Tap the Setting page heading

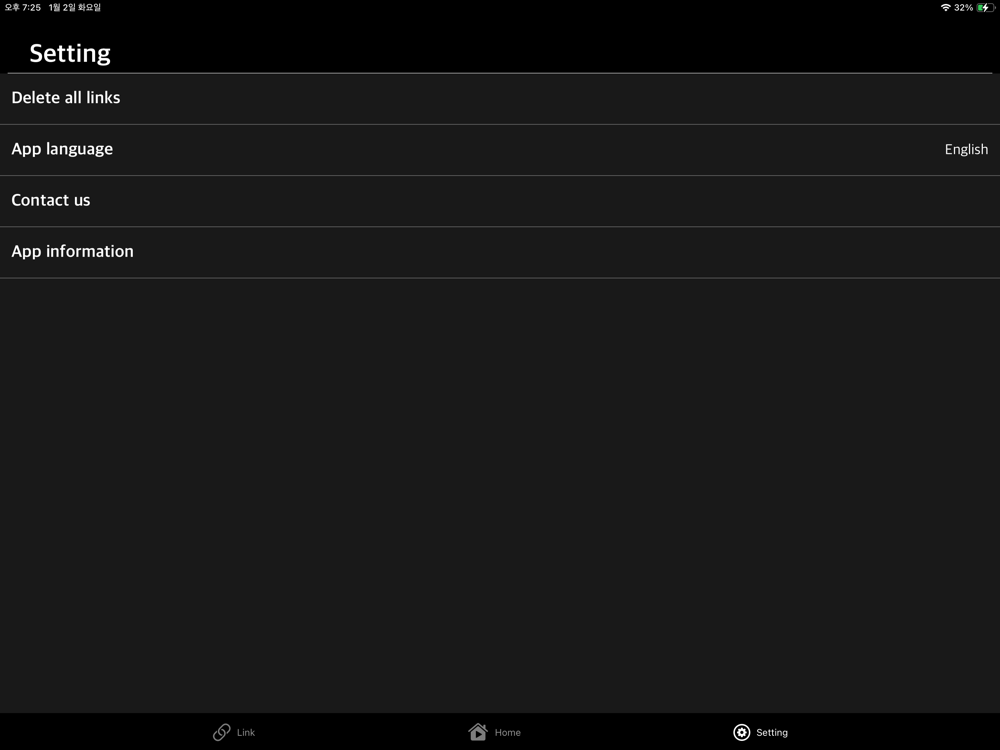coord(70,54)
